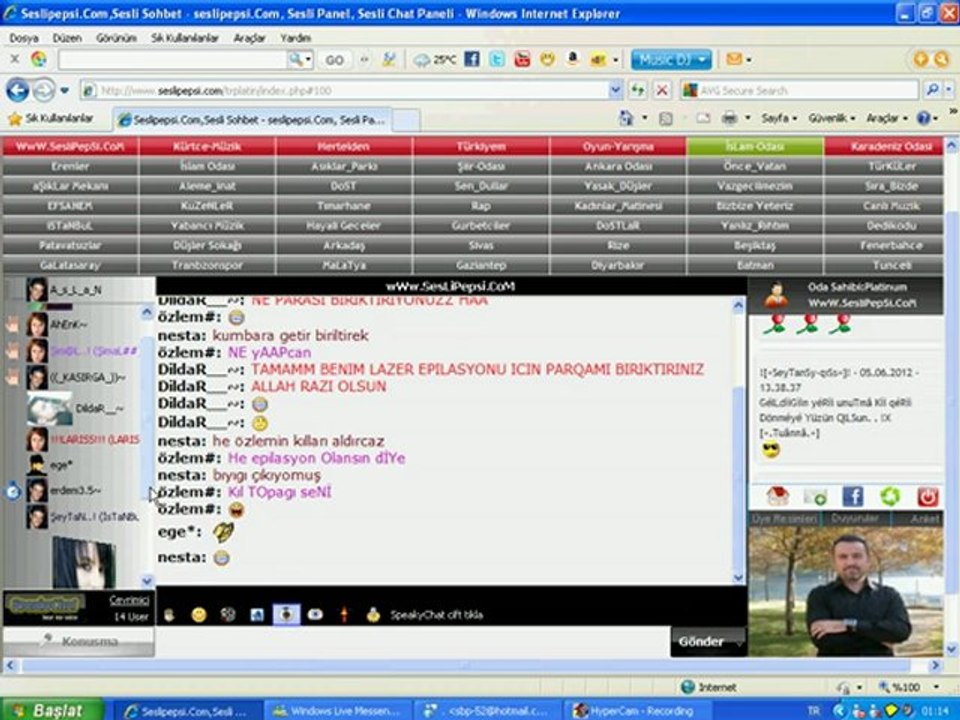
Task: Open the AVG search provider dropdown arrow
Action: (x=948, y=90)
